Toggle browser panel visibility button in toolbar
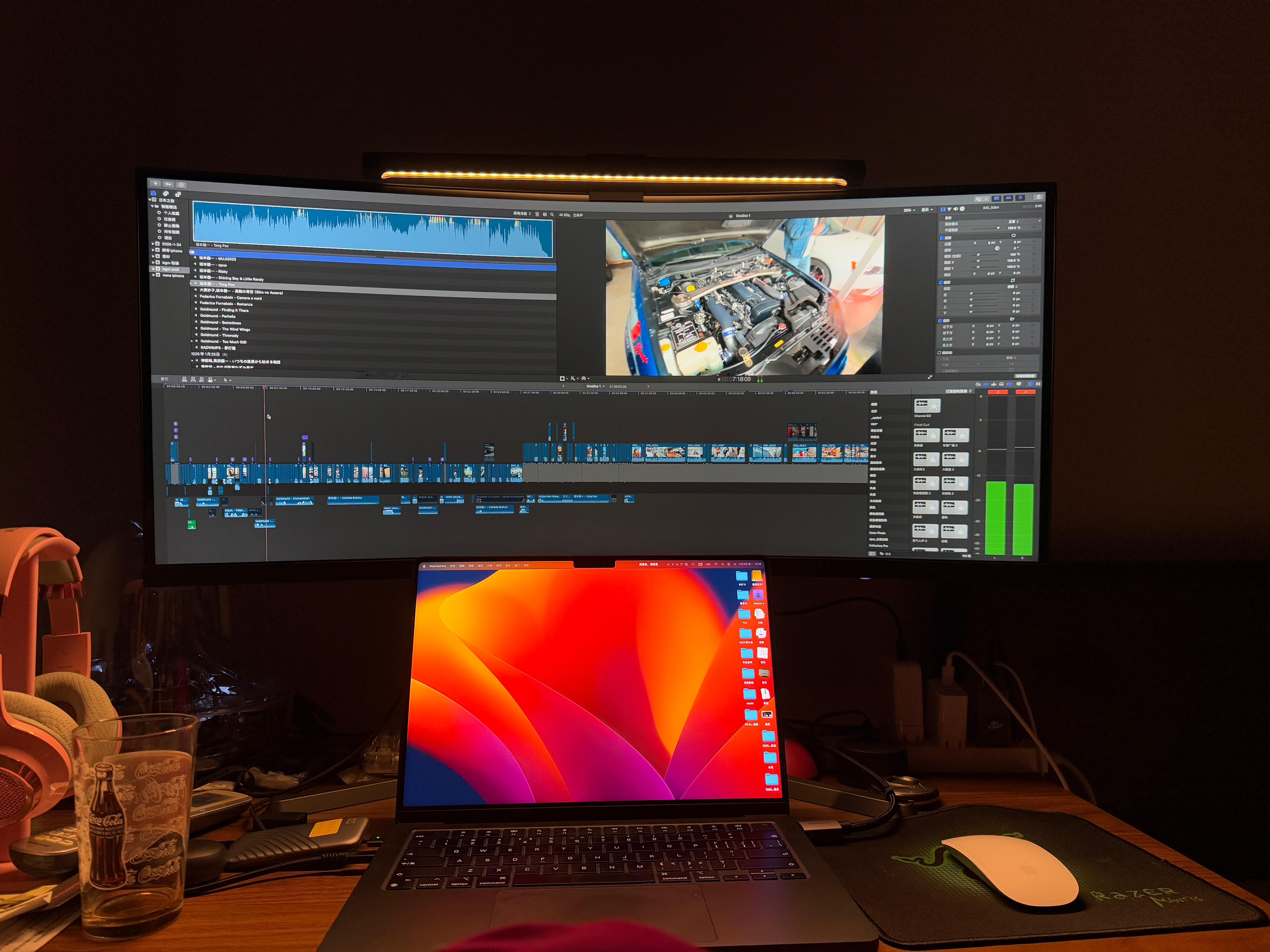1270x952 pixels. [996, 198]
